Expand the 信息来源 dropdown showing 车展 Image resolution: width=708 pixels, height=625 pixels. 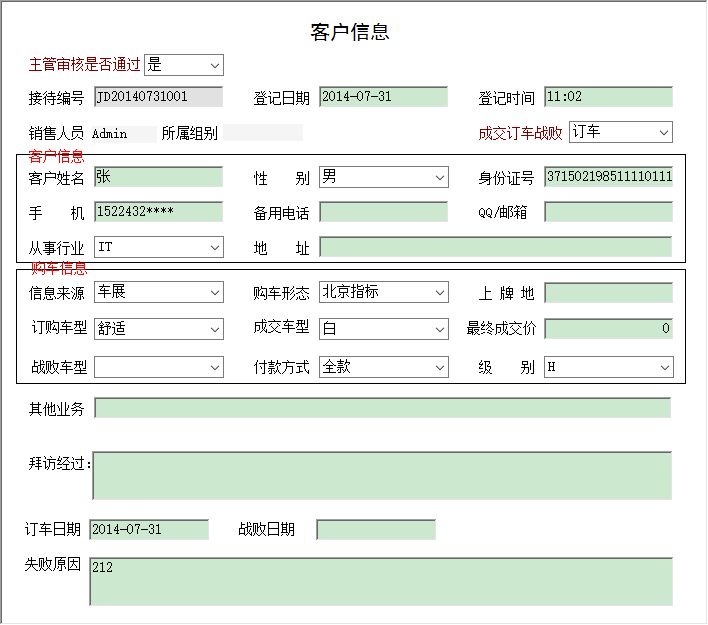(159, 292)
